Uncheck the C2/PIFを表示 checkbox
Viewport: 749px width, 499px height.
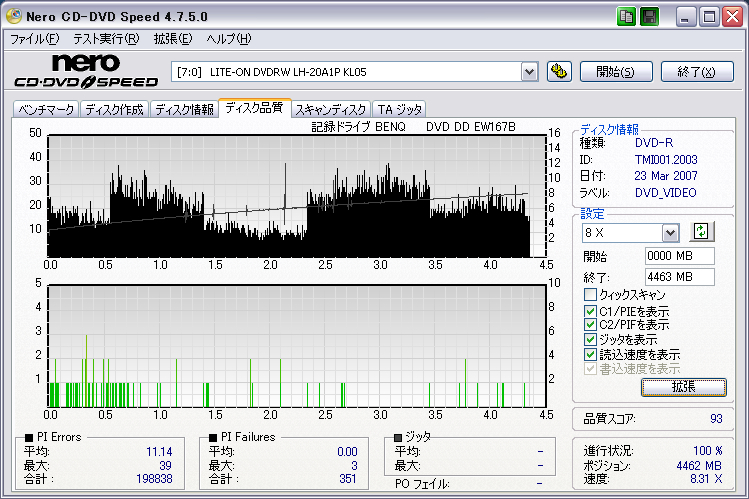click(590, 325)
